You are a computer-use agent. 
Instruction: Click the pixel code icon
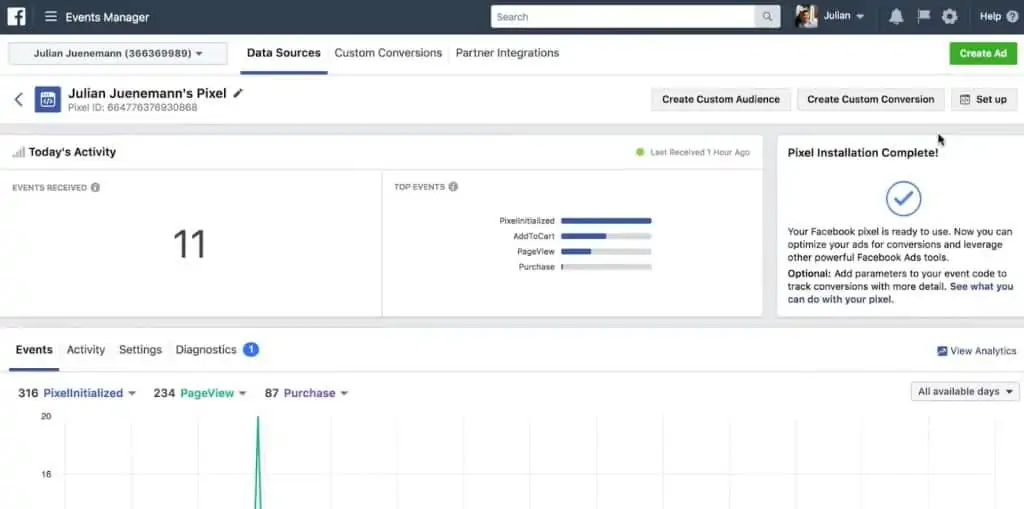coord(48,99)
